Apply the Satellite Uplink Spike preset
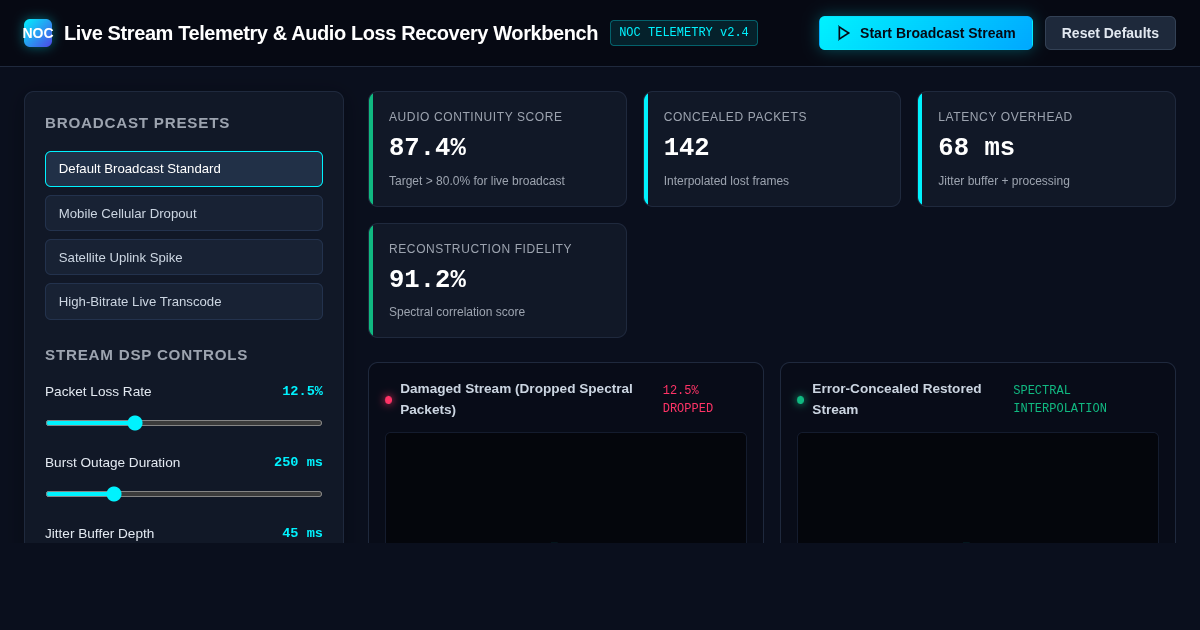 [x=184, y=257]
